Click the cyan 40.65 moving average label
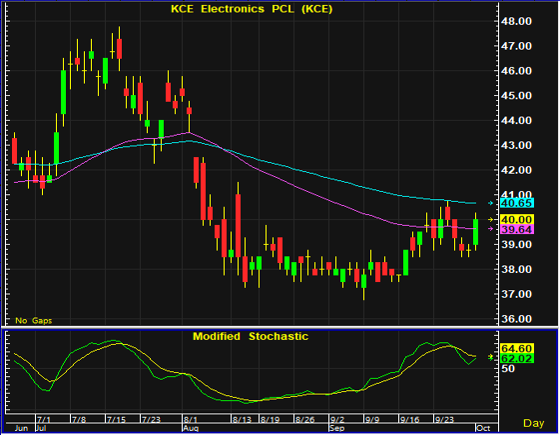The image size is (560, 435). coord(517,203)
